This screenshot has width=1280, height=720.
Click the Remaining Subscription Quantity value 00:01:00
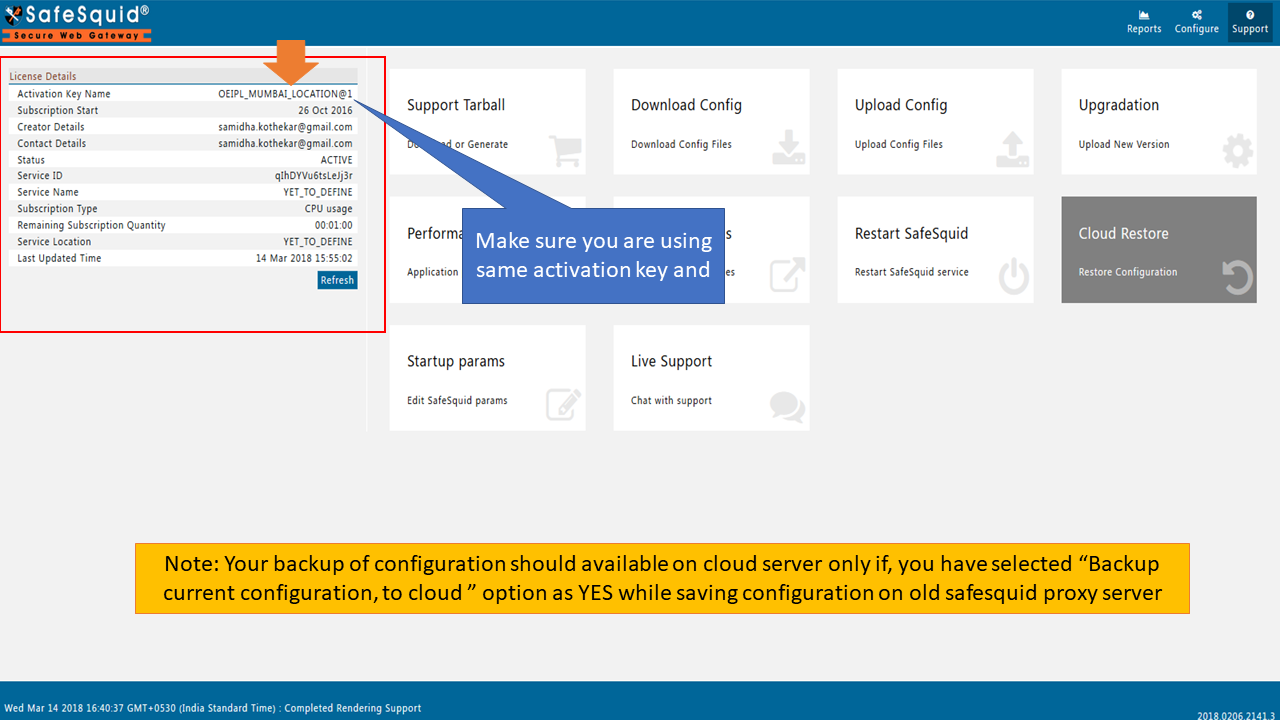pyautogui.click(x=334, y=225)
